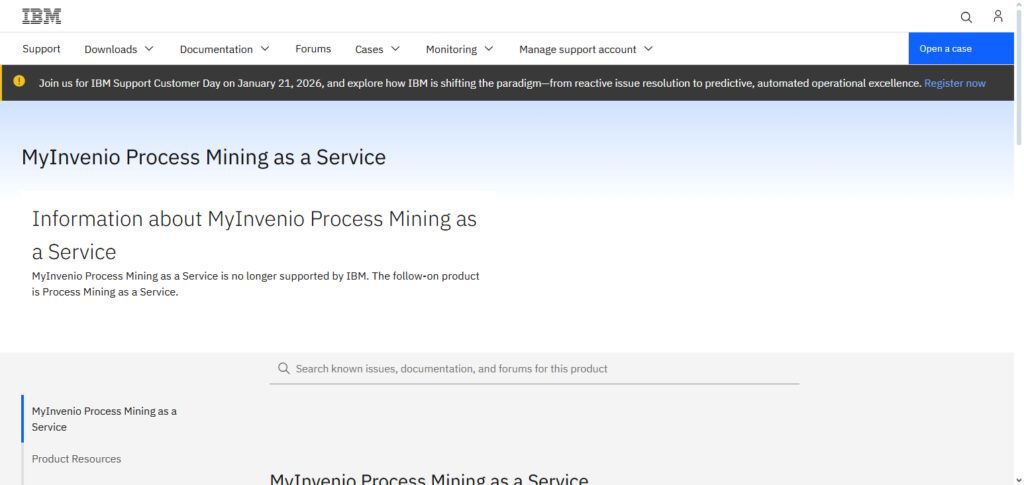Click the magnifier icon in product search

coord(283,368)
